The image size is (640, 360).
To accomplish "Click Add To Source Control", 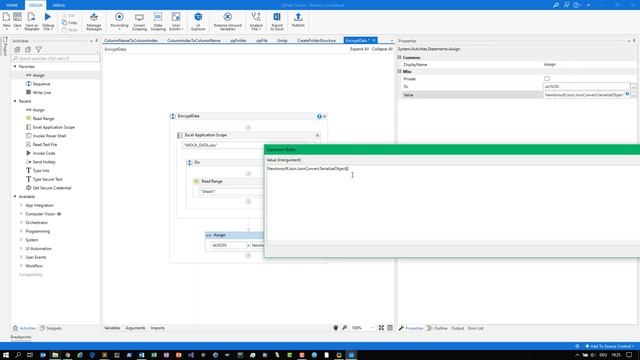I will coord(609,346).
